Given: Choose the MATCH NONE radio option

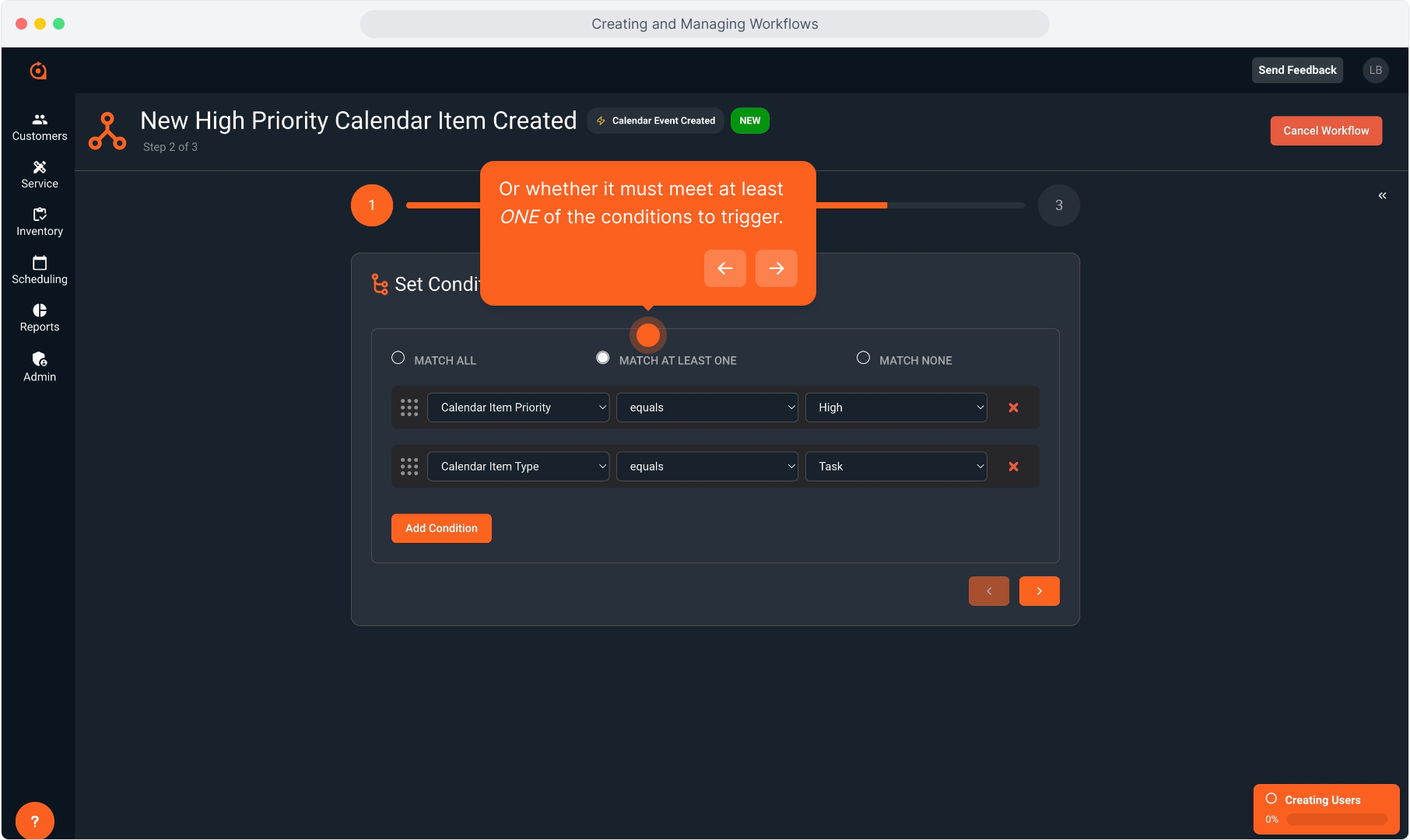Looking at the screenshot, I should point(863,358).
